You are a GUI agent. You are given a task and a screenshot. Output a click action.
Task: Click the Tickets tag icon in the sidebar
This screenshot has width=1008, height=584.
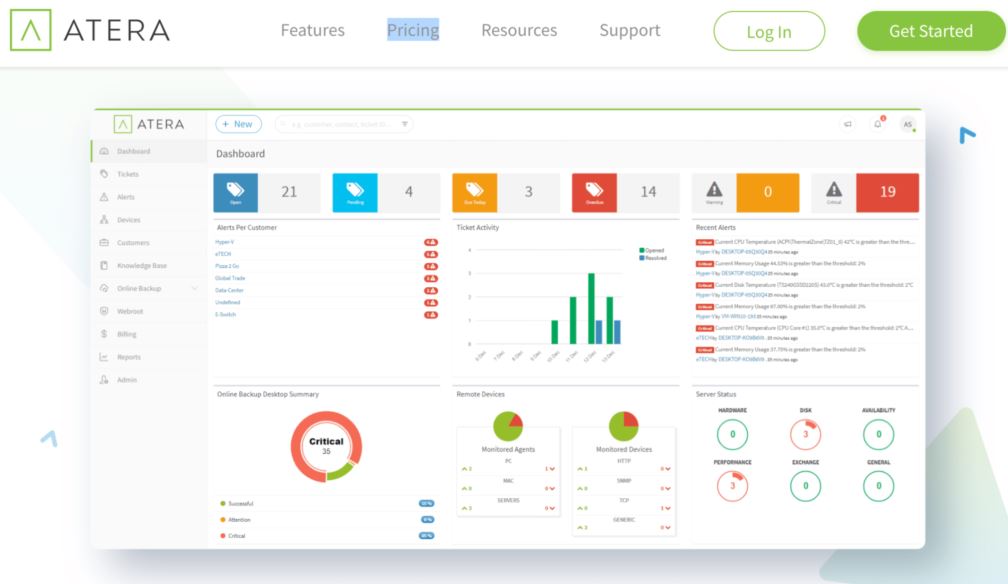pos(104,174)
